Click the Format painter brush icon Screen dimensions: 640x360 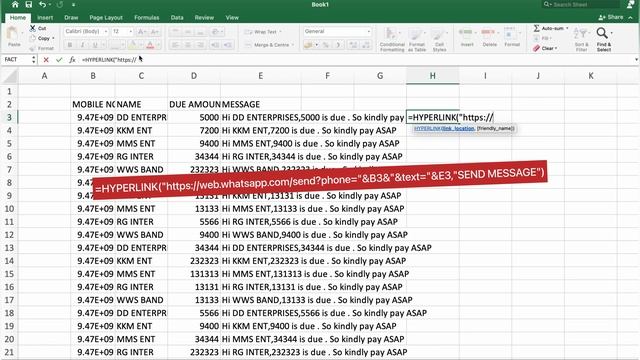(x=33, y=48)
